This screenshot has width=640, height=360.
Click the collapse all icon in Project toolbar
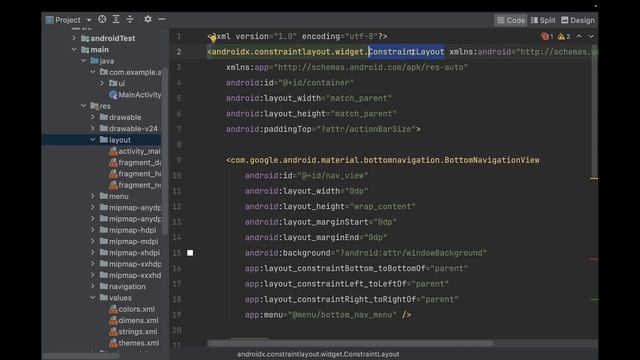pos(130,19)
